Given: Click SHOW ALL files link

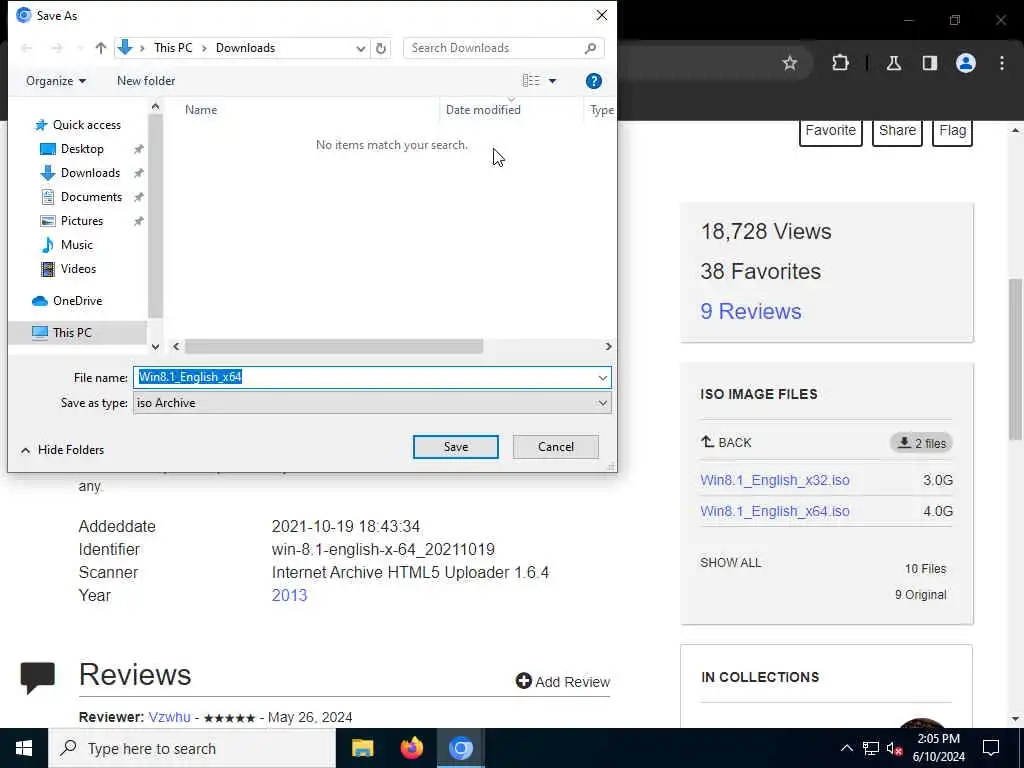Looking at the screenshot, I should tap(731, 563).
